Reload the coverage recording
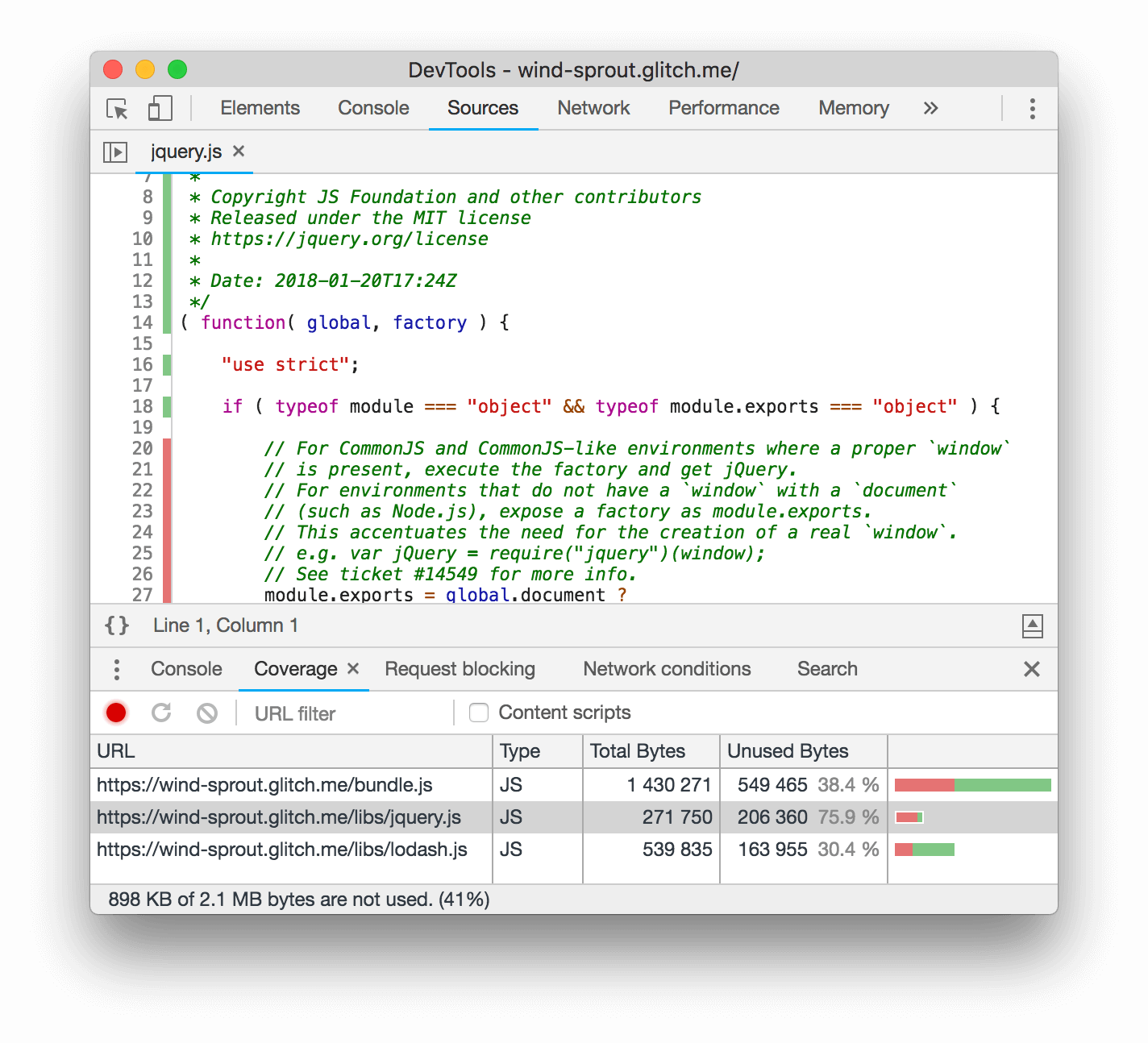 (161, 713)
